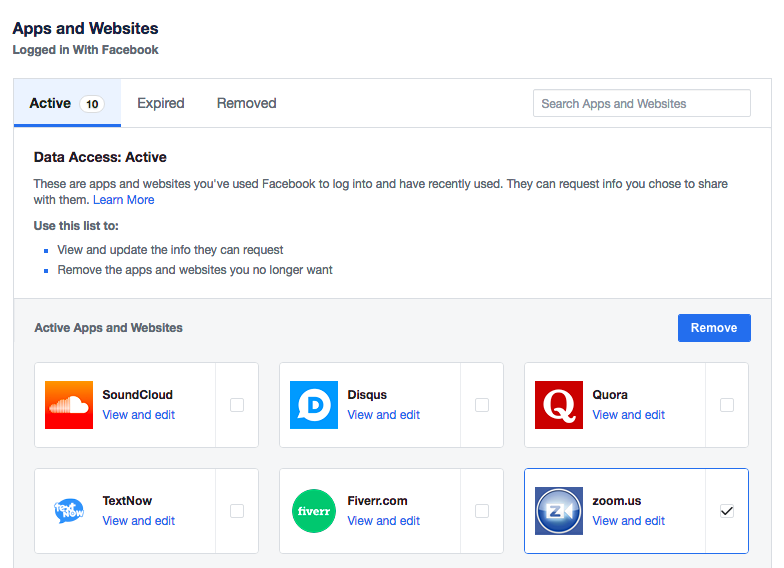784x568 pixels.
Task: Click the zoom.us app icon
Action: click(559, 511)
